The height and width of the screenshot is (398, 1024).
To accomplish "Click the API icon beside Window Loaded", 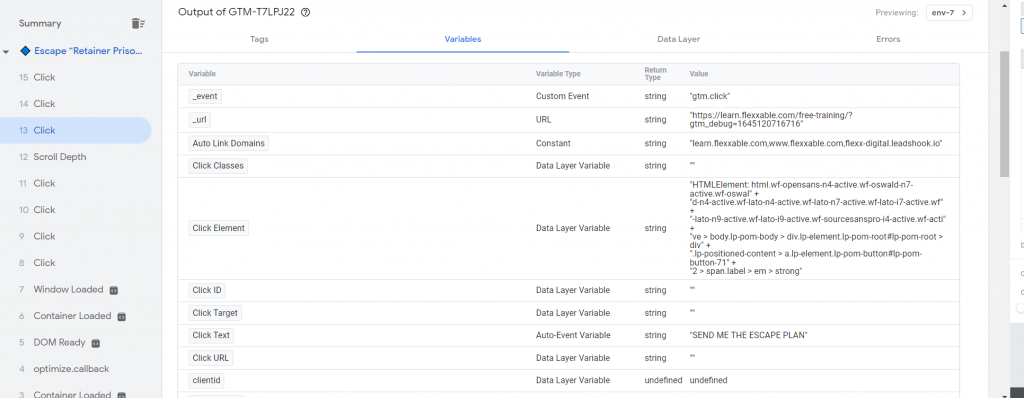I will [113, 290].
